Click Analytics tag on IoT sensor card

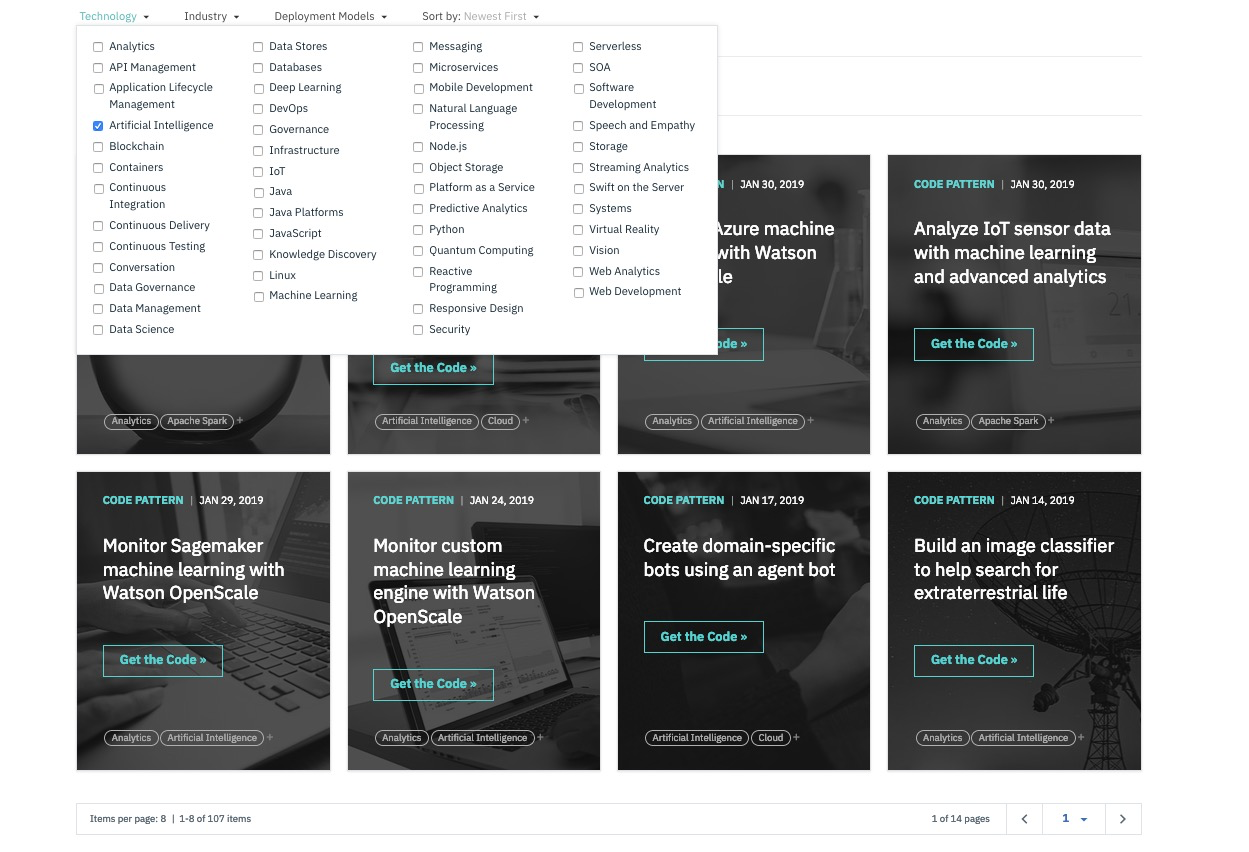point(942,421)
